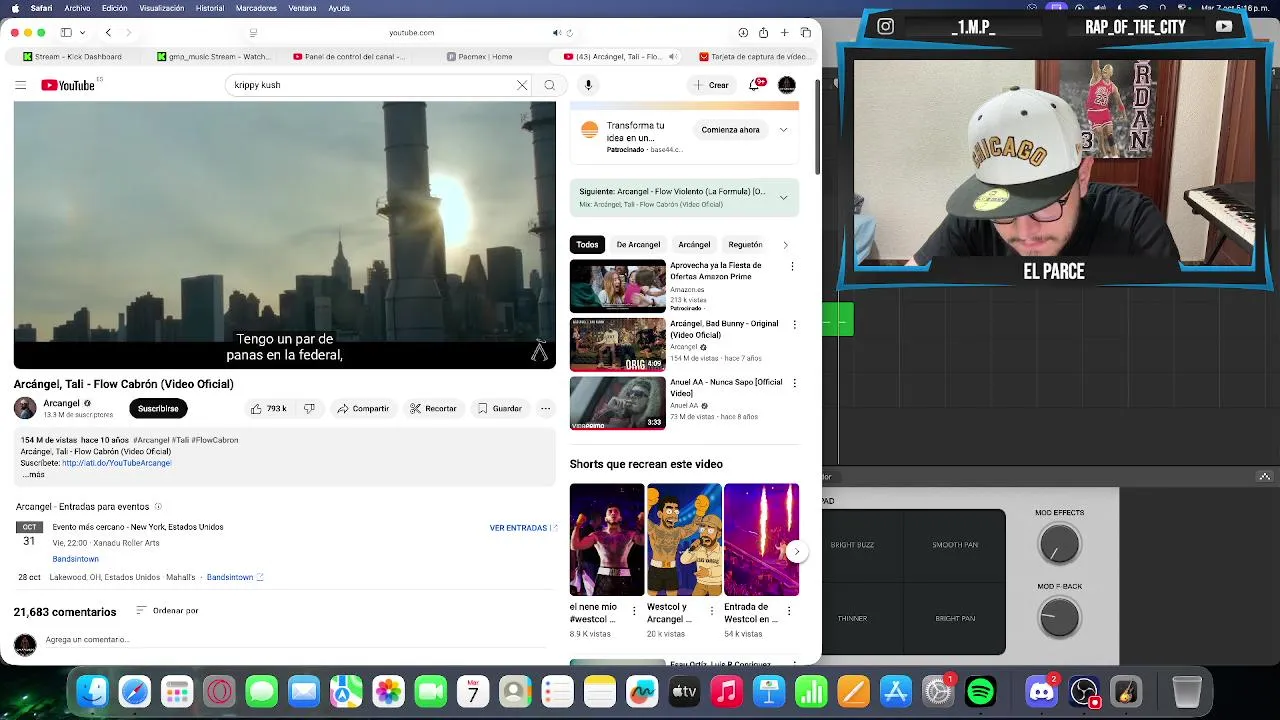Open the Ordenar por comments sort menu
1280x720 pixels.
(167, 611)
